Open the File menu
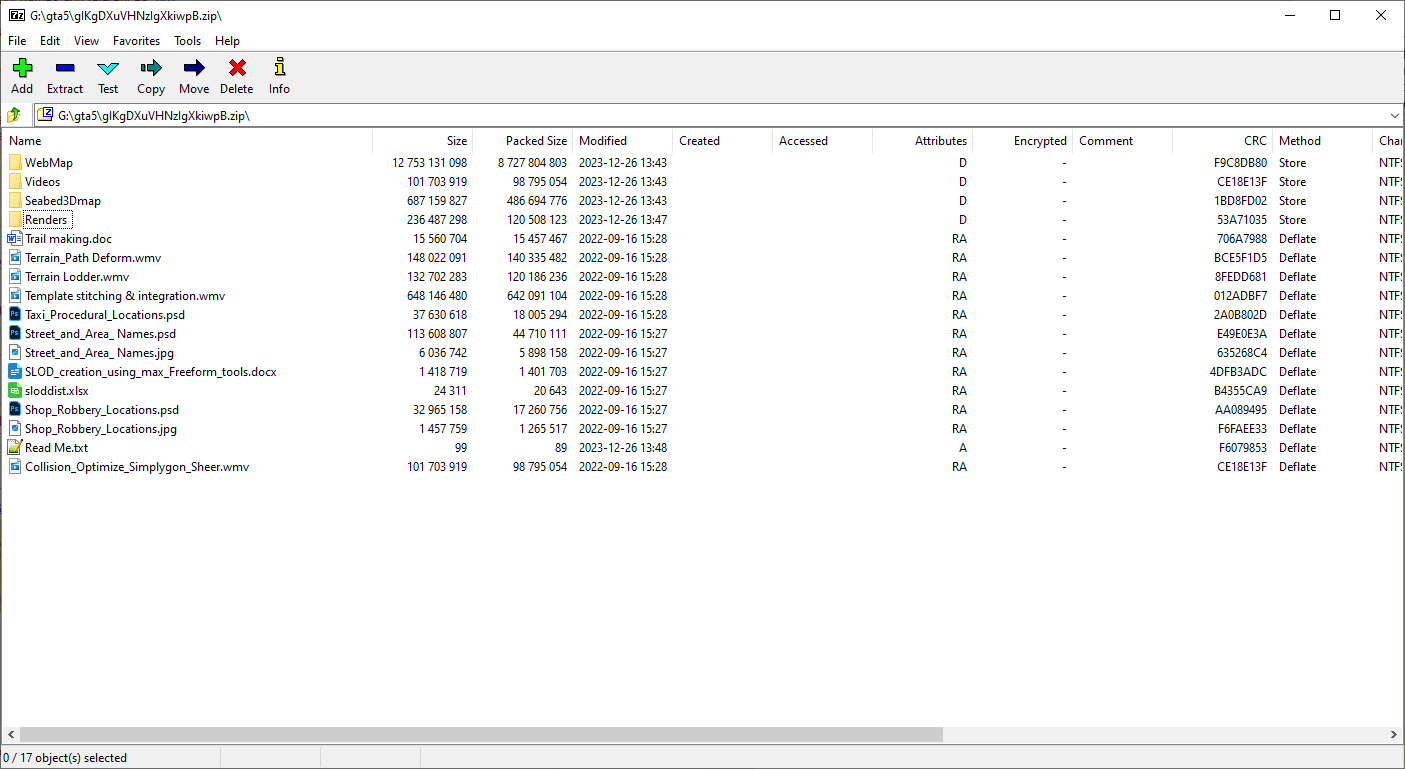 coord(17,41)
